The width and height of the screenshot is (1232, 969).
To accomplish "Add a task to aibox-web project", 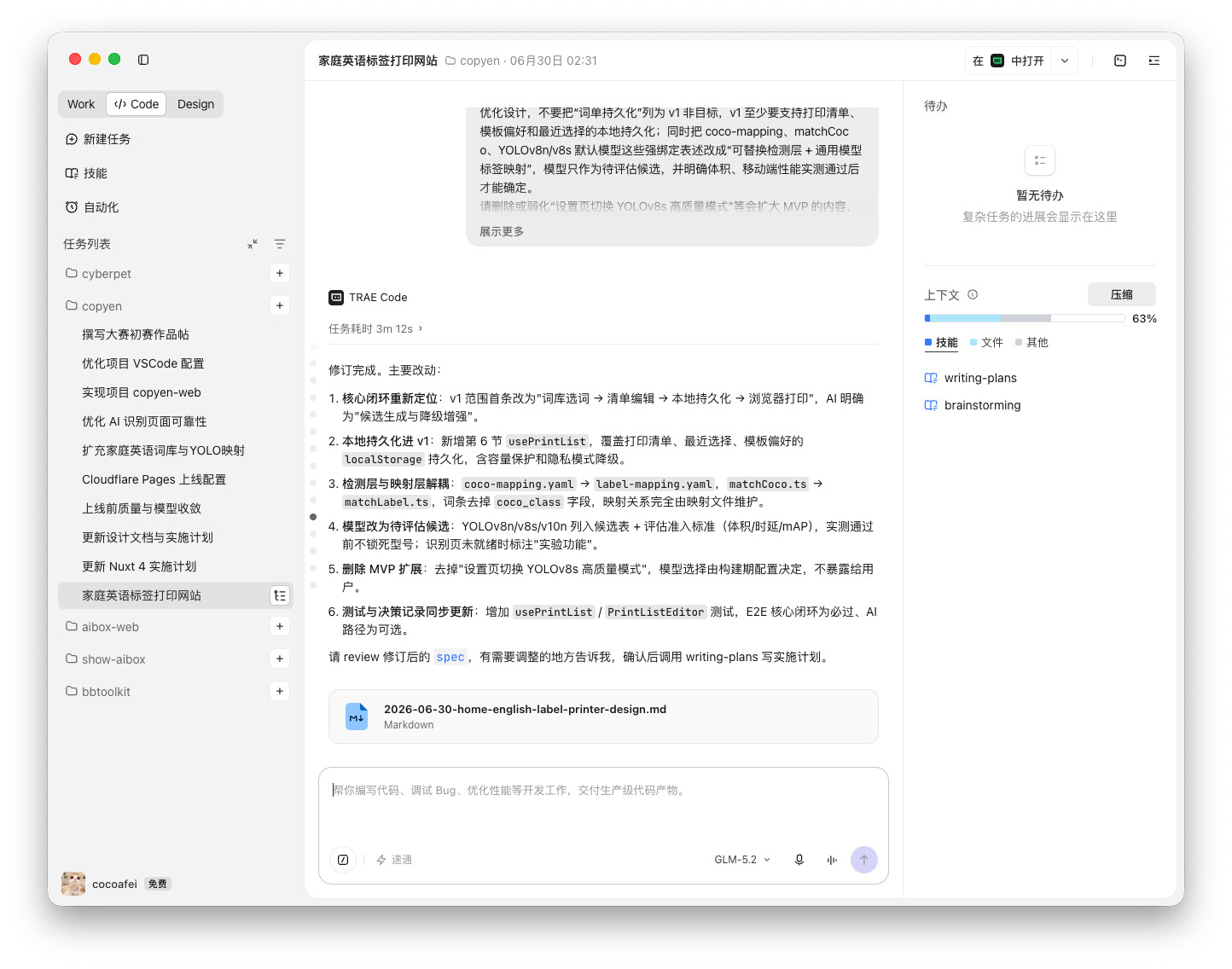I will point(280,626).
